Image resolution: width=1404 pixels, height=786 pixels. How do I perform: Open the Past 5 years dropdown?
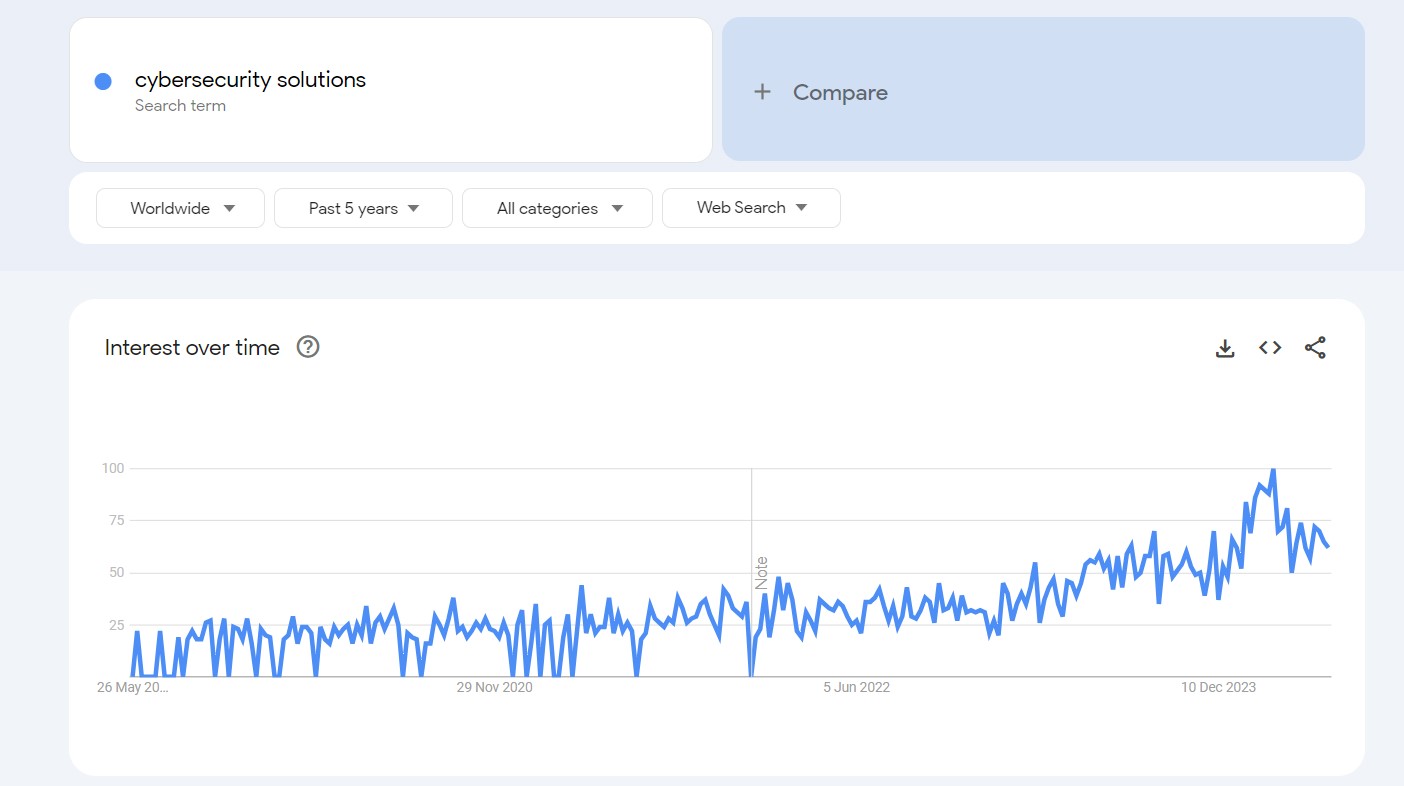click(363, 208)
